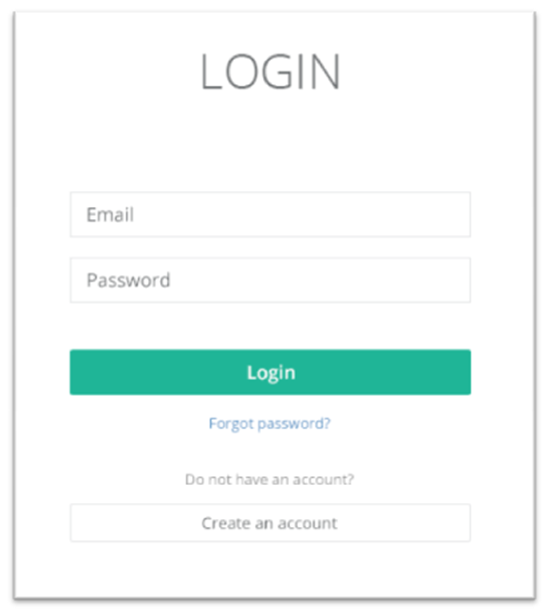The width and height of the screenshot is (549, 616).
Task: Follow the blue Forgot password? hyperlink
Action: point(270,424)
